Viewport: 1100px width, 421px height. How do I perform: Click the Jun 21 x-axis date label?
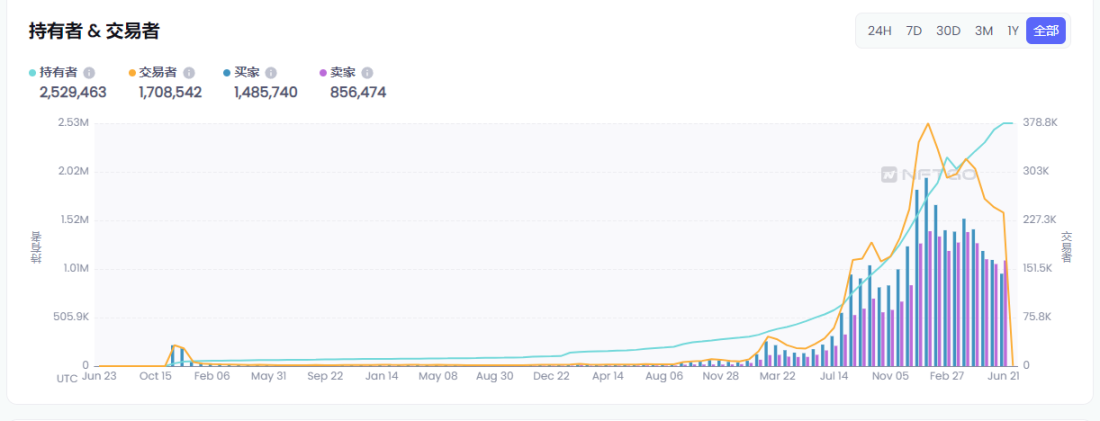1003,377
